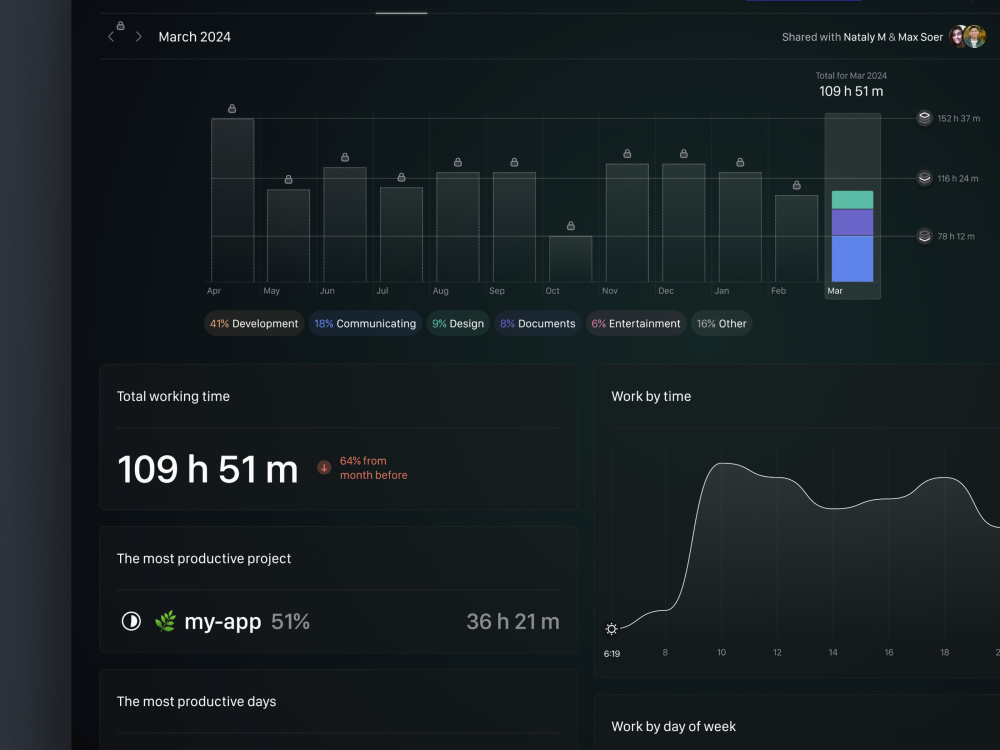Click the March 2024 title
Viewport: 1000px width, 750px height.
(x=195, y=37)
